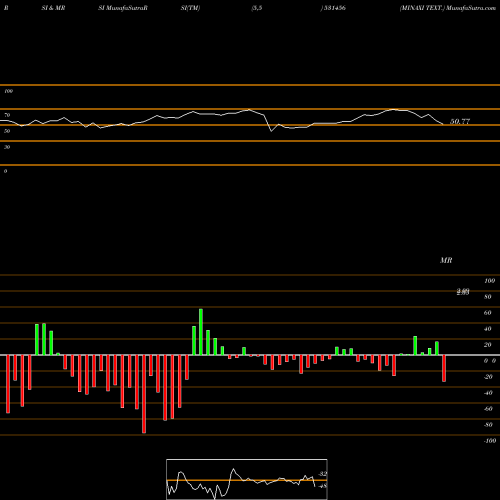Click the histogram axis label -100
This screenshot has width=500, height=500.
click(490, 441)
